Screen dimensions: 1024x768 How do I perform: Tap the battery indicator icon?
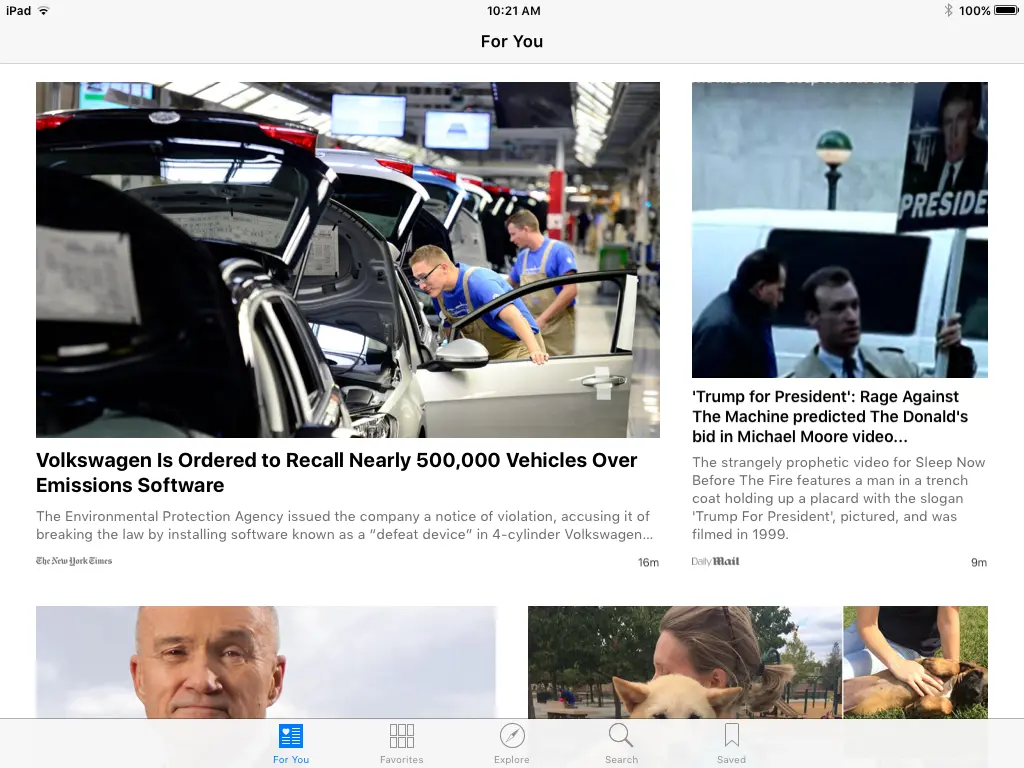point(1006,10)
